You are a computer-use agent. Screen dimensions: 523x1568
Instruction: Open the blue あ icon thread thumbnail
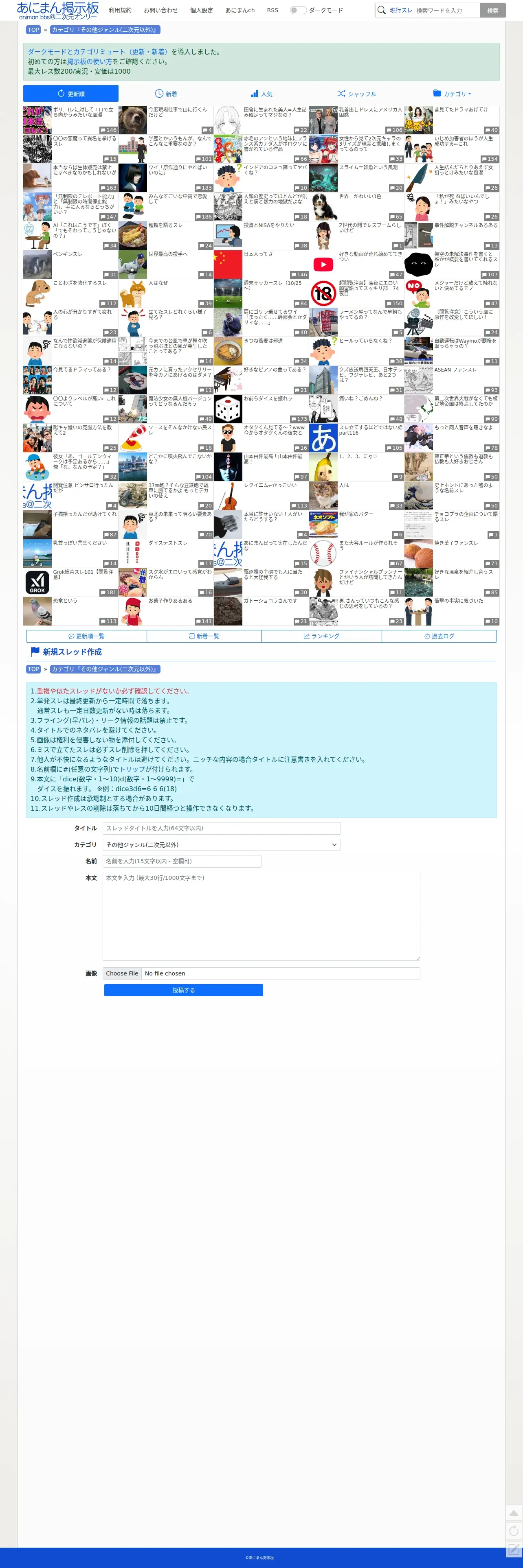click(323, 437)
